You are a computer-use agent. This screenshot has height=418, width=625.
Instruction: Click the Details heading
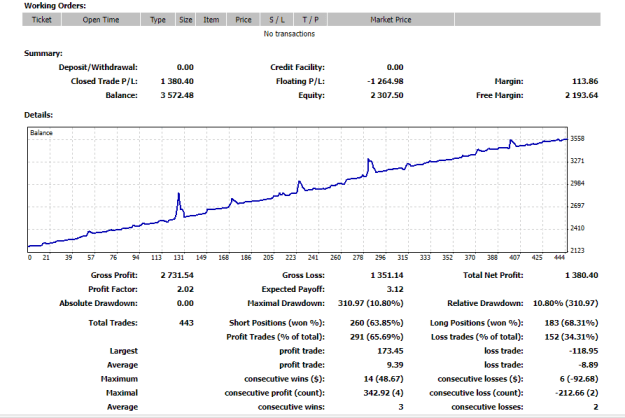[38, 115]
